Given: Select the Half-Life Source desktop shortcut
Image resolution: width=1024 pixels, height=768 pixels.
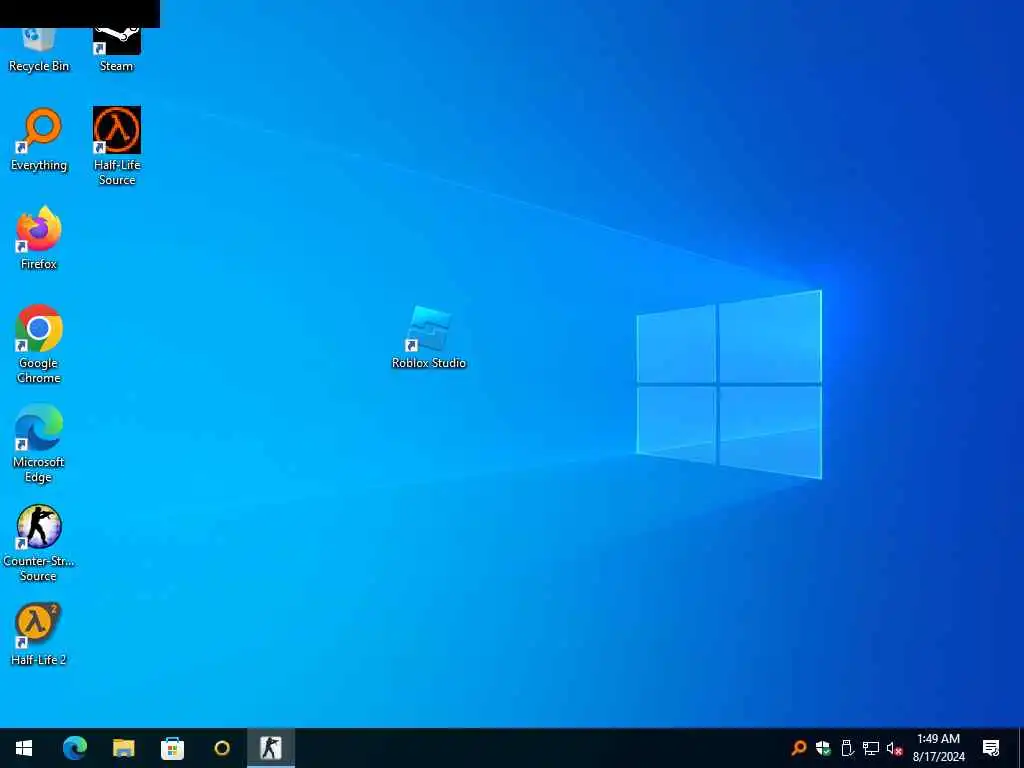Looking at the screenshot, I should 117,146.
